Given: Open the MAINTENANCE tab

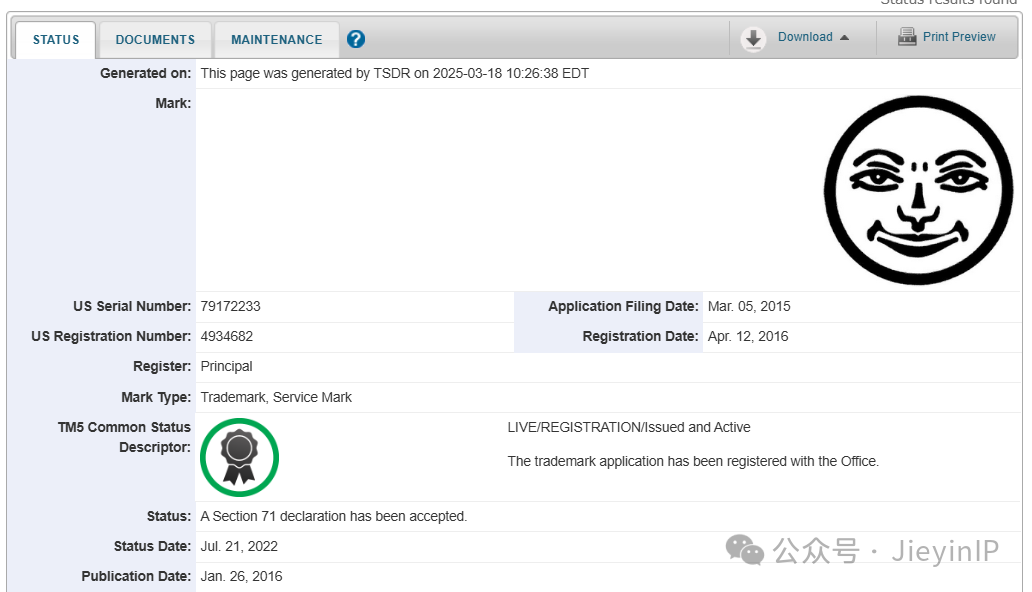Looking at the screenshot, I should click(x=276, y=40).
